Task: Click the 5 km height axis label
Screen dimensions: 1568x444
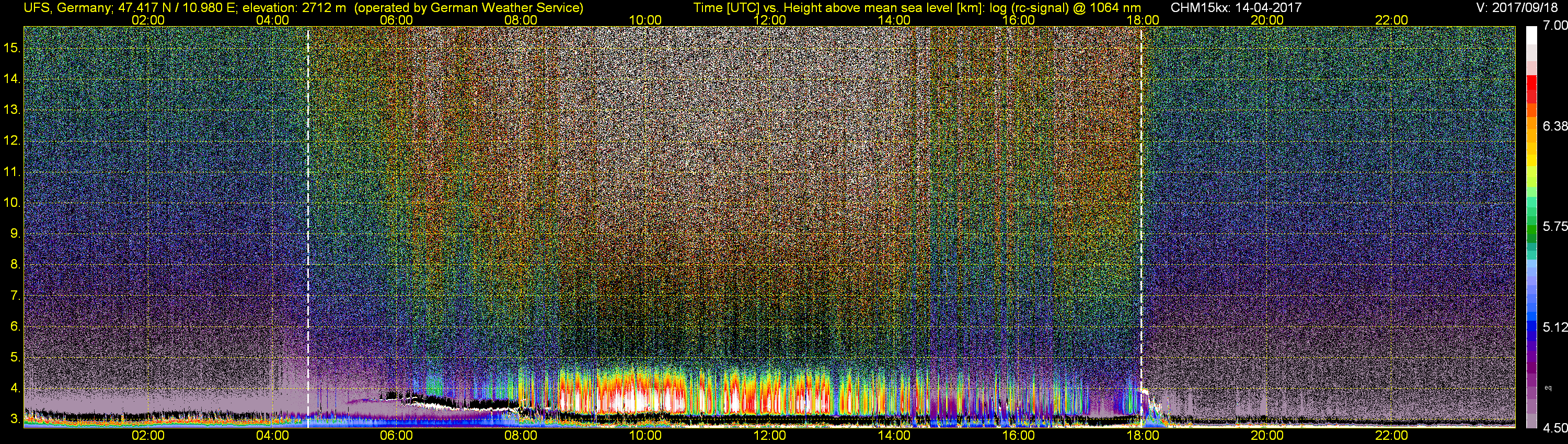Action: point(15,357)
